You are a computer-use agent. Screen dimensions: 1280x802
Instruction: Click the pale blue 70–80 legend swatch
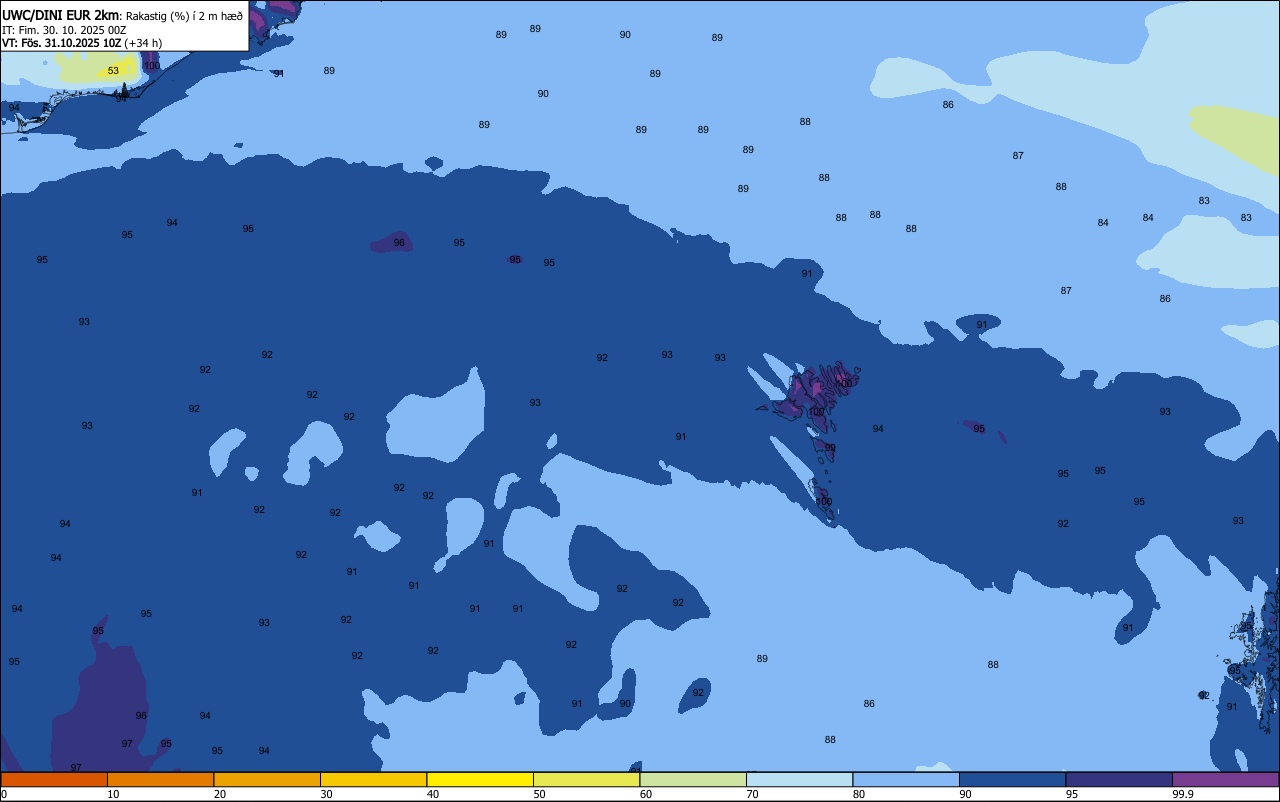799,779
